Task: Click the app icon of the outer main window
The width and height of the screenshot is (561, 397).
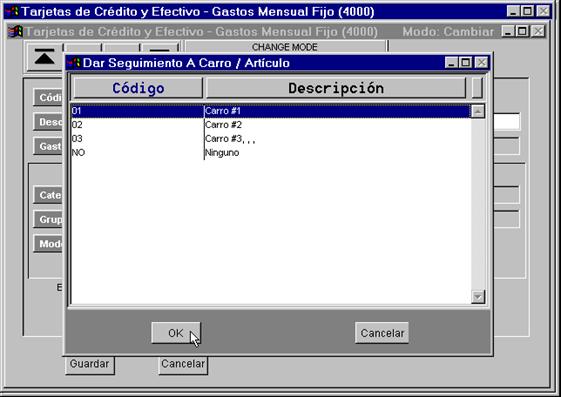Action: coord(13,12)
